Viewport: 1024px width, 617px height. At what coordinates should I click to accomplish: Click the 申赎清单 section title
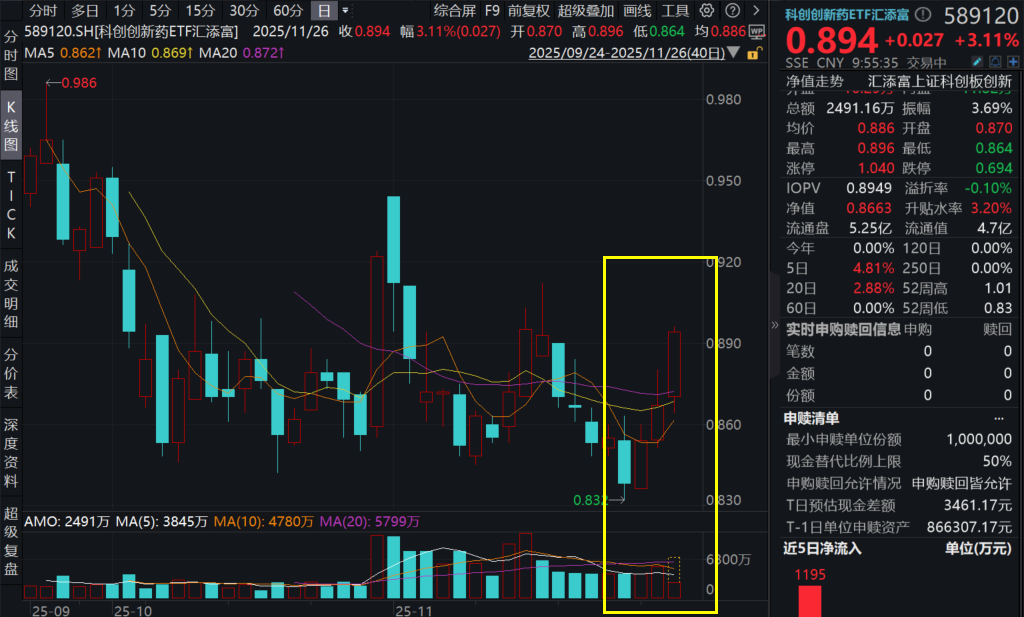[x=811, y=419]
